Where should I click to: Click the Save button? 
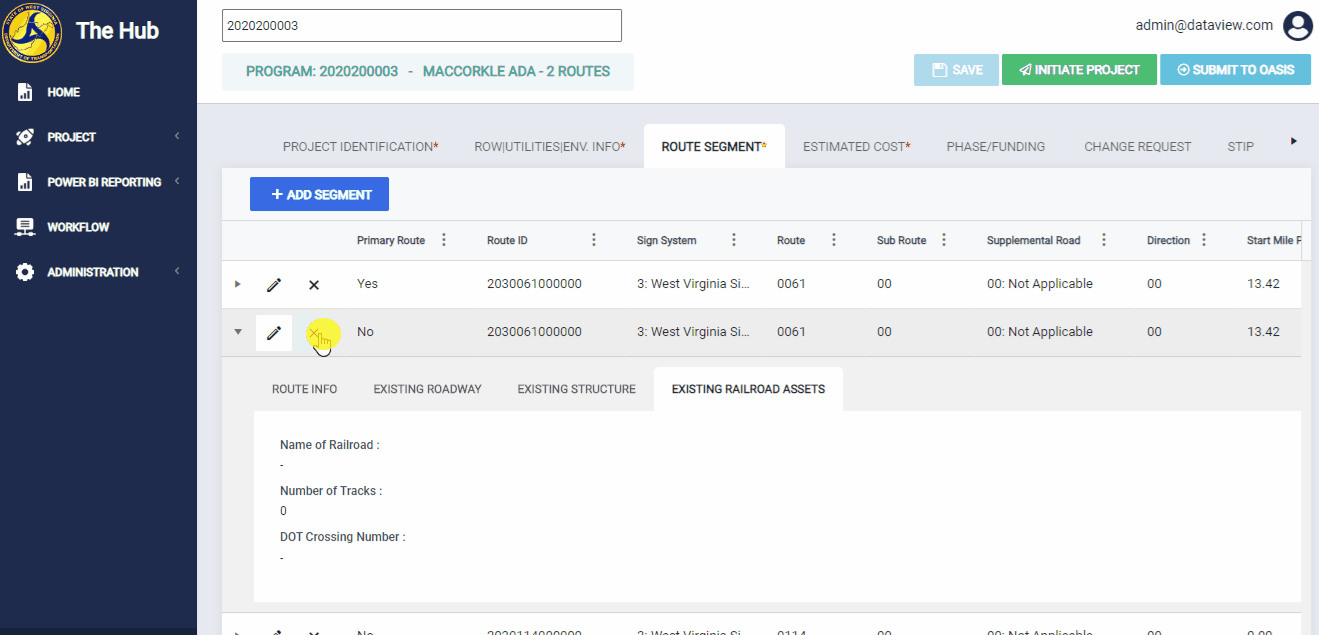pos(956,70)
